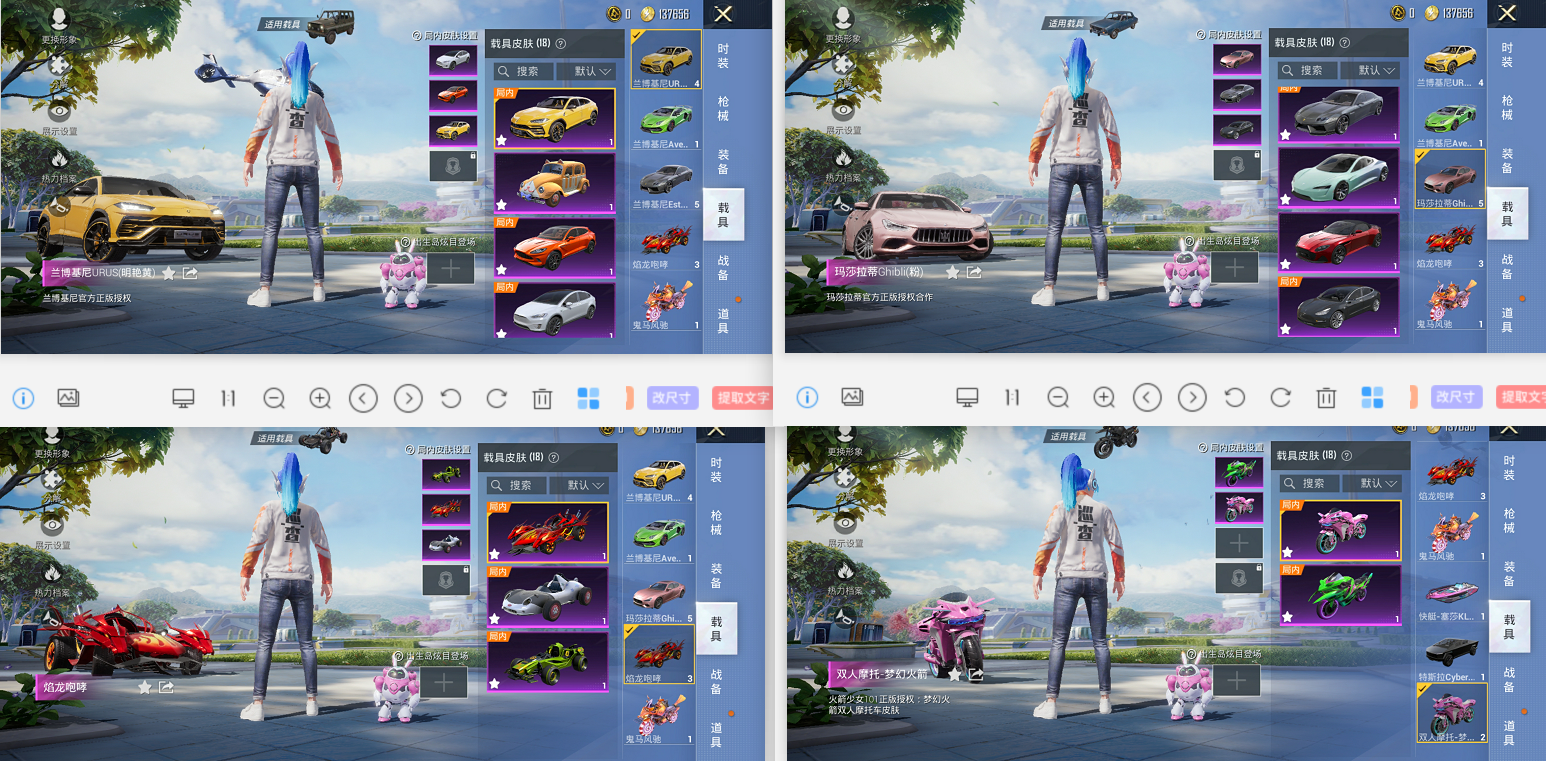Toggle 展示设置 eye icon in Maserati Ghibli screenshot
1546x761 pixels.
coord(843,111)
